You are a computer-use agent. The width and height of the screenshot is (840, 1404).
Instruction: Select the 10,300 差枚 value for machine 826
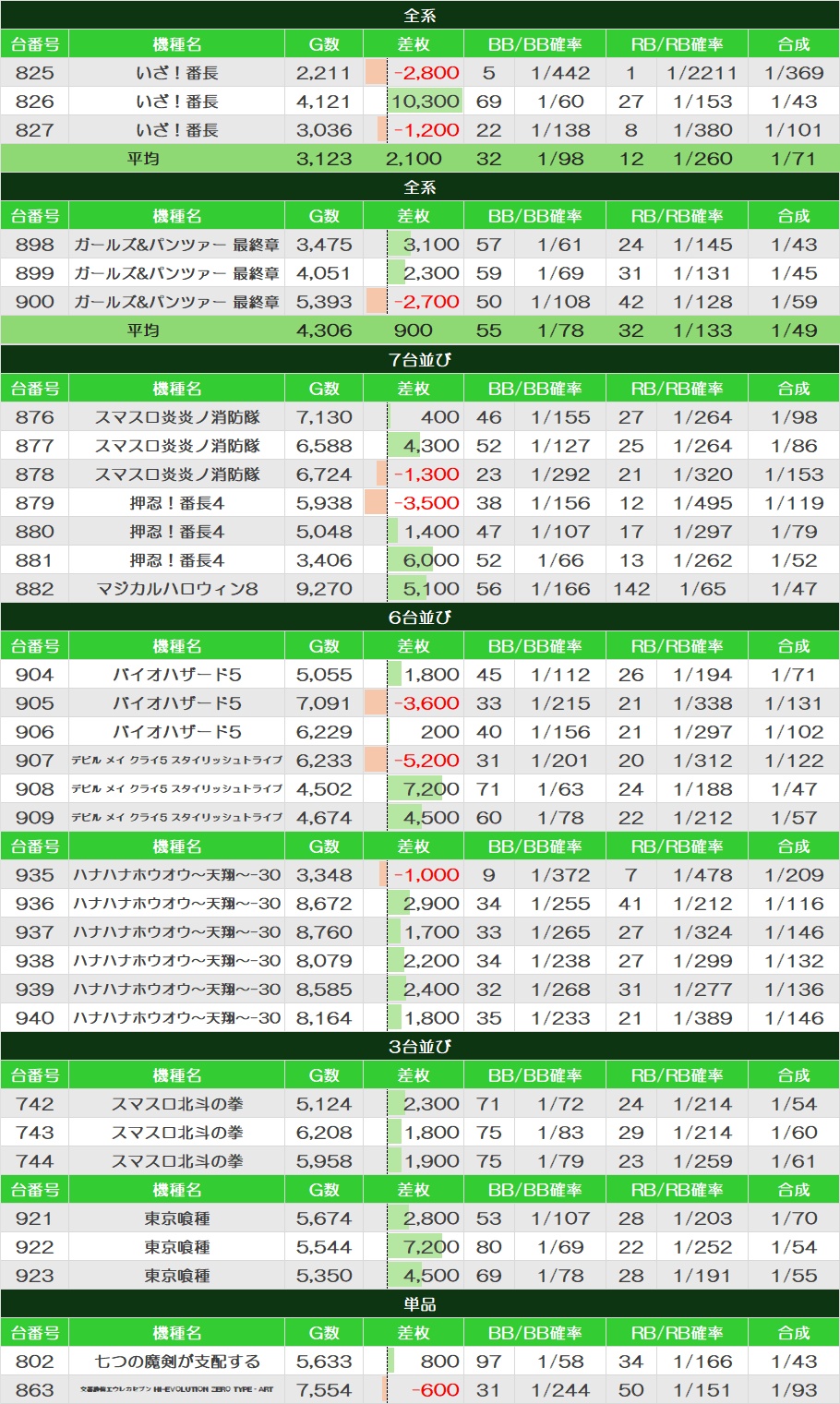426,102
